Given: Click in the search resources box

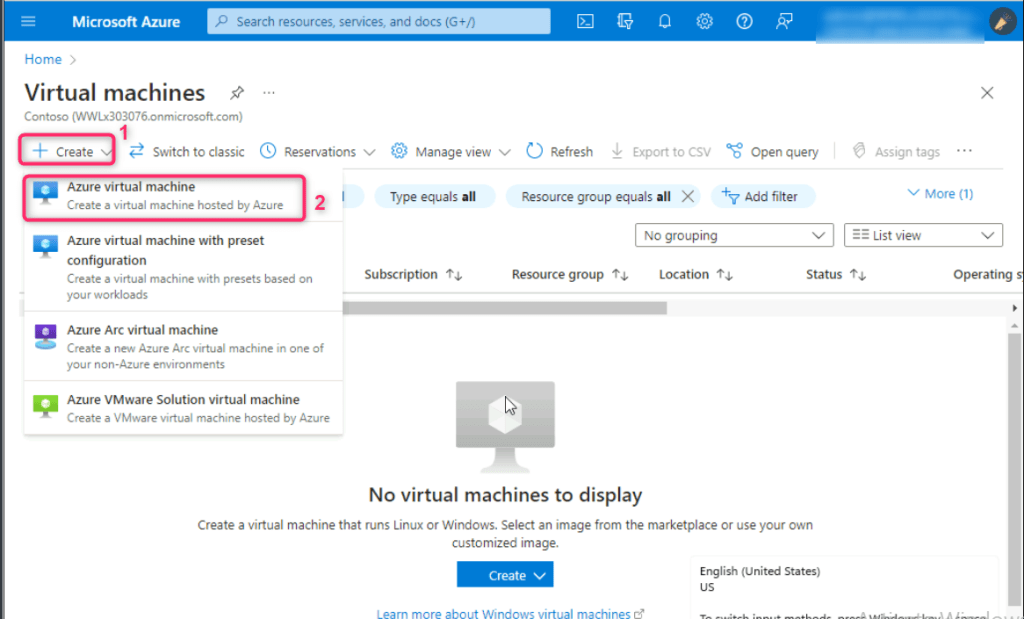Looking at the screenshot, I should [380, 21].
